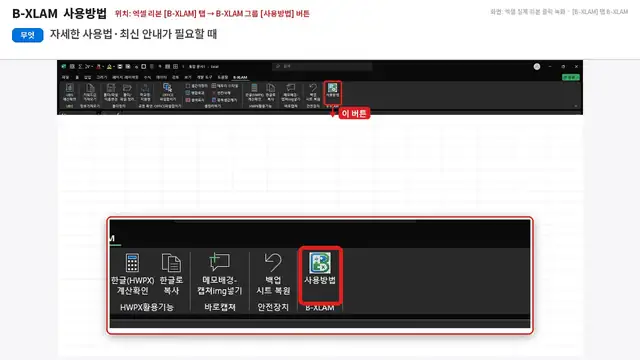The width and height of the screenshot is (640, 360).
Task: Click 메모배경-캡쳐img넣기 in the enlarged ribbon view
Action: click(220, 273)
